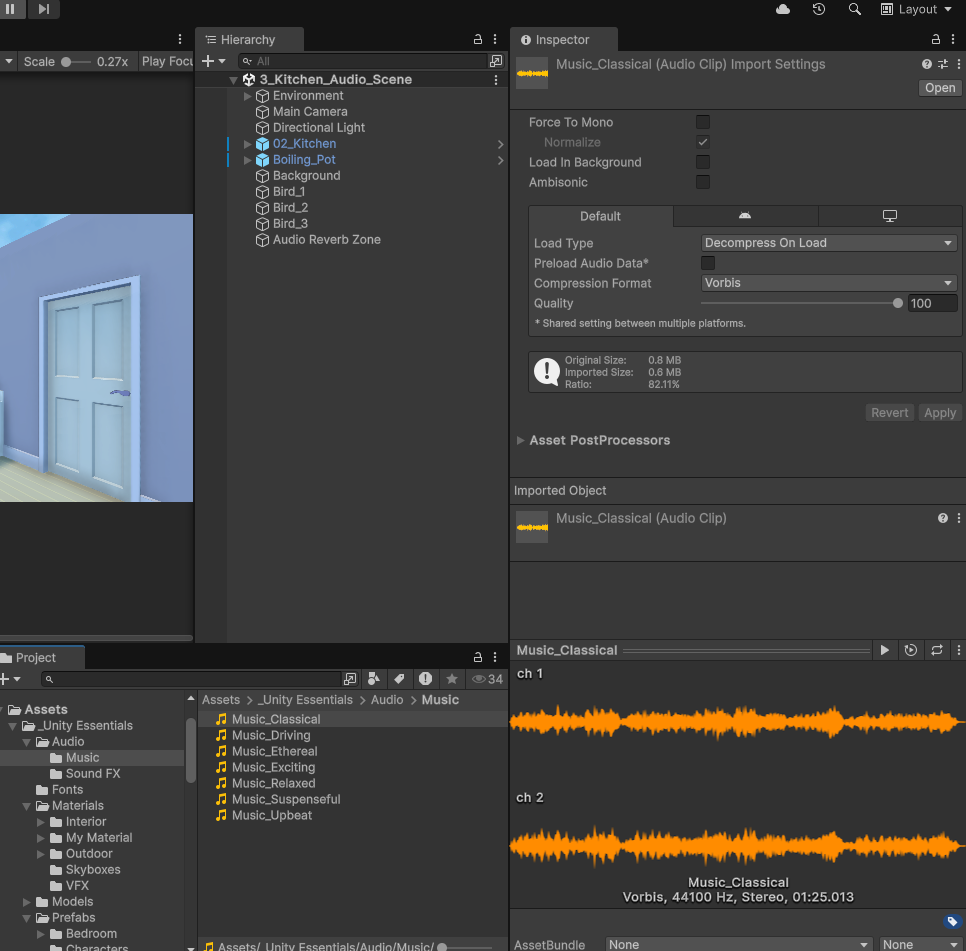This screenshot has width=966, height=951.
Task: Click the Open button in Inspector
Action: point(940,88)
